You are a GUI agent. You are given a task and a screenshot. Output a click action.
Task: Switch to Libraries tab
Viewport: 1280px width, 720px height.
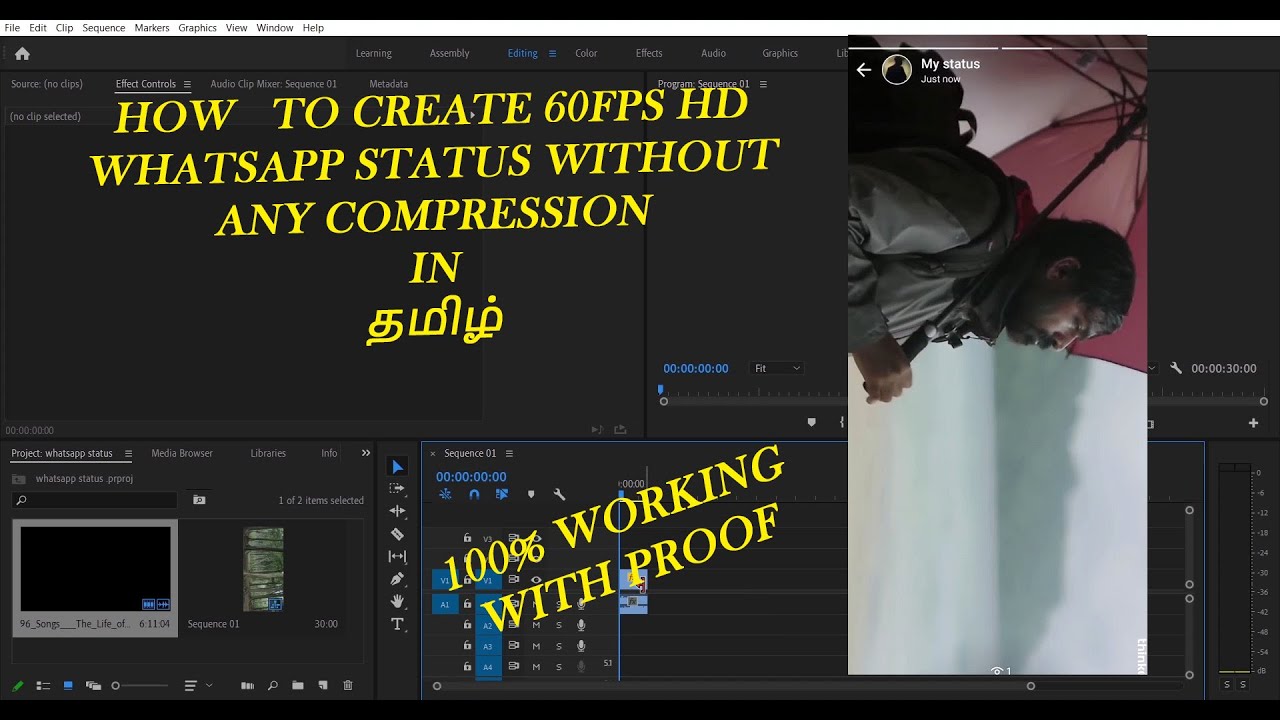click(x=268, y=453)
